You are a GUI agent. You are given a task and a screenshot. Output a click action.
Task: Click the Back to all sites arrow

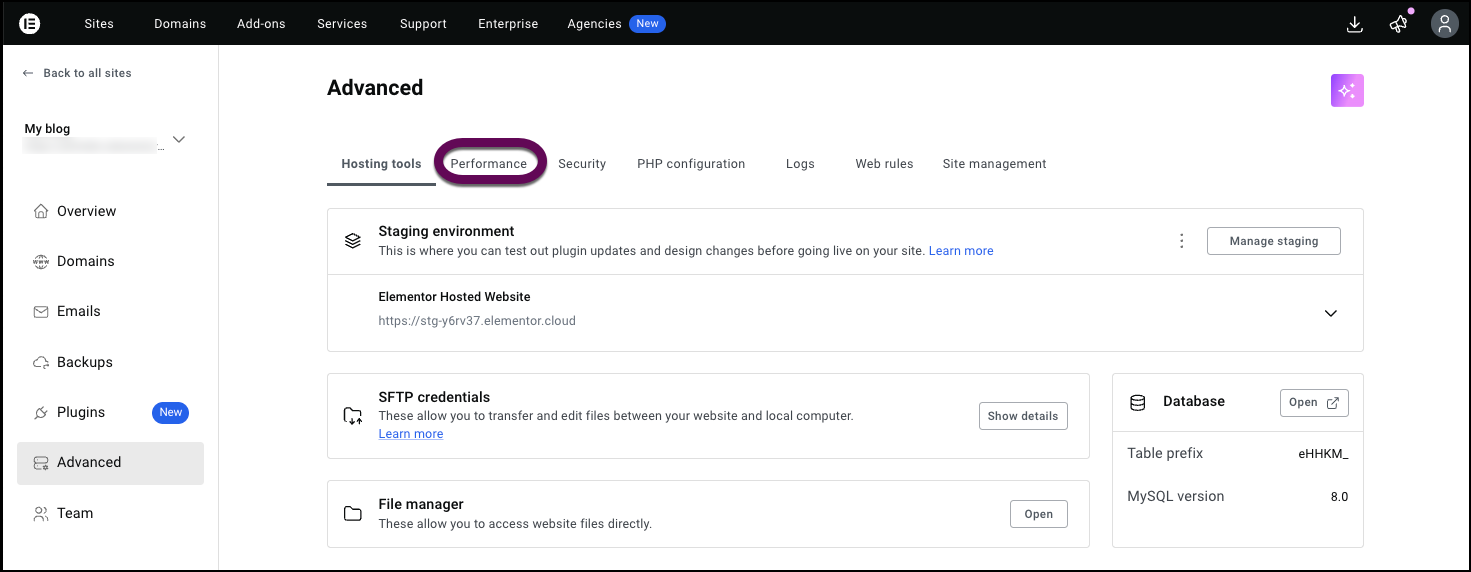pyautogui.click(x=28, y=73)
